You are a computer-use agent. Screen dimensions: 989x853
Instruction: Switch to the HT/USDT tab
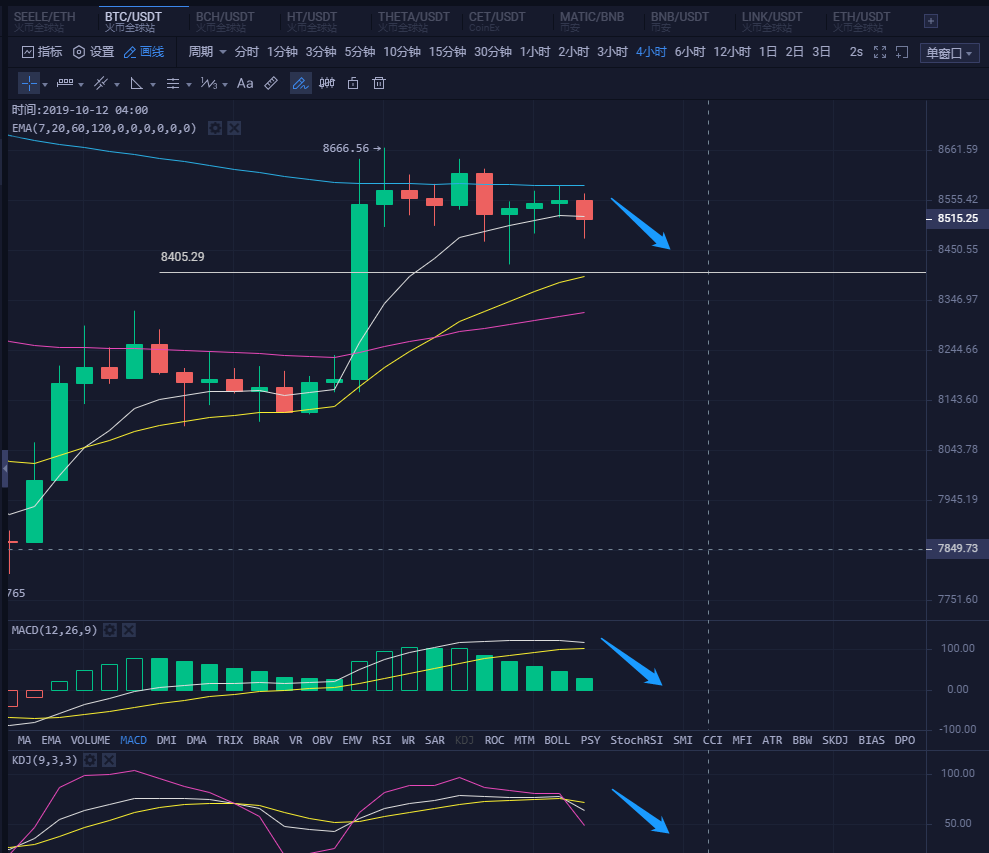click(312, 21)
